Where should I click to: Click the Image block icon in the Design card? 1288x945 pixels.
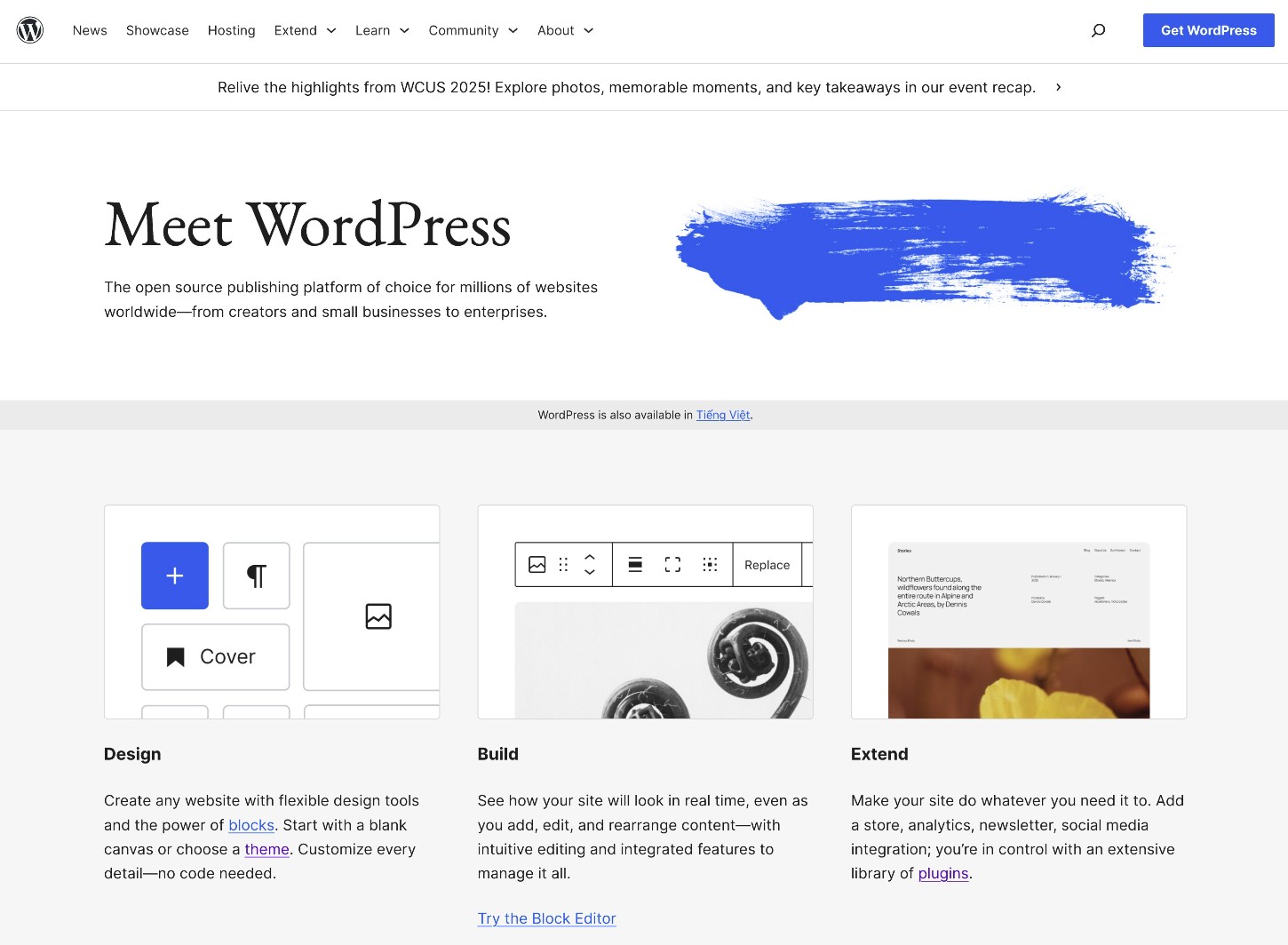pyautogui.click(x=378, y=616)
